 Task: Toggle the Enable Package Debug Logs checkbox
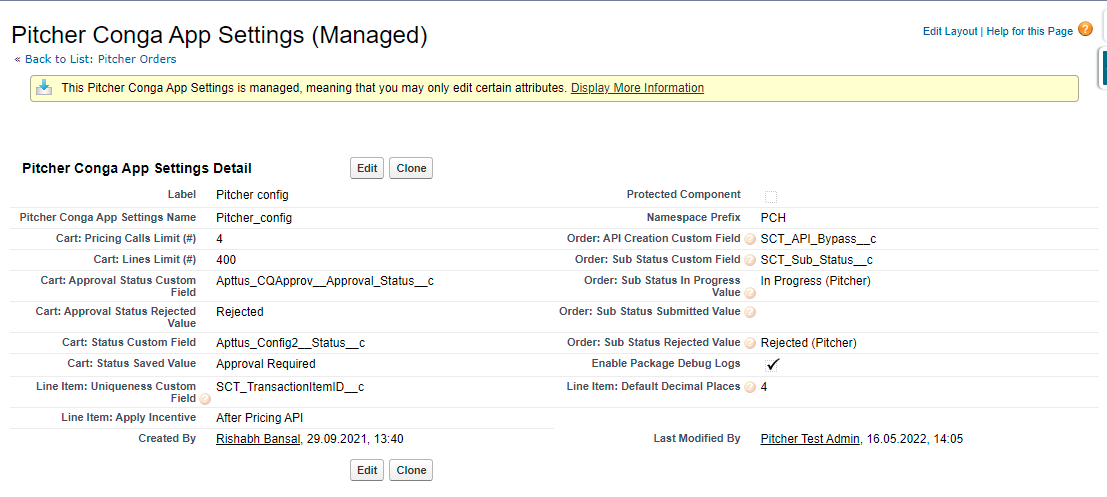coord(772,365)
